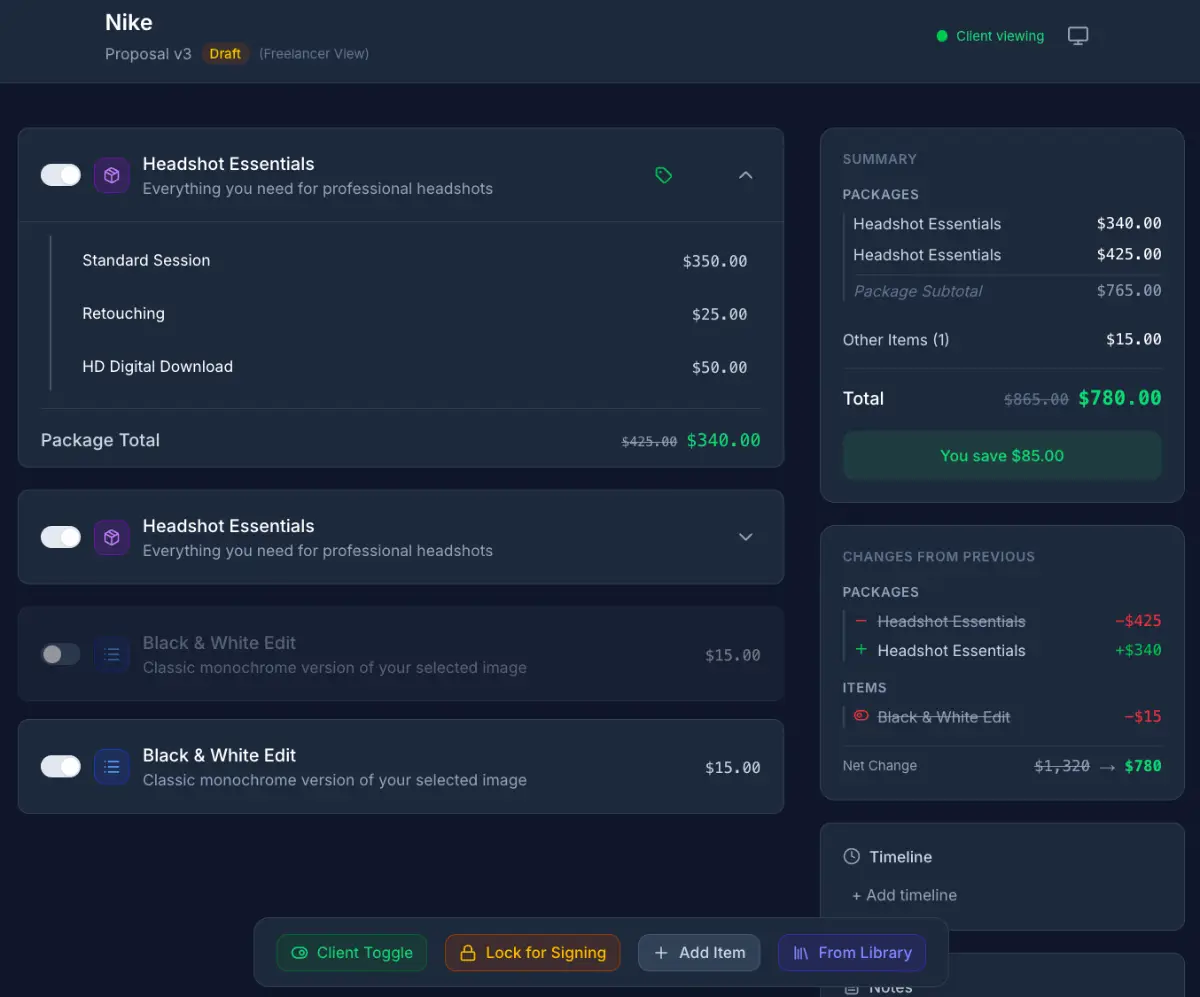Disable the active Black & White Edit item
This screenshot has height=997, width=1200.
61,767
